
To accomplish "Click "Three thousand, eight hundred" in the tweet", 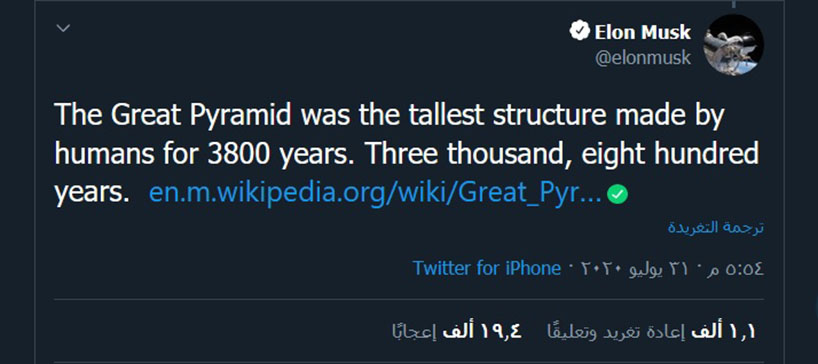I will pyautogui.click(x=562, y=154).
